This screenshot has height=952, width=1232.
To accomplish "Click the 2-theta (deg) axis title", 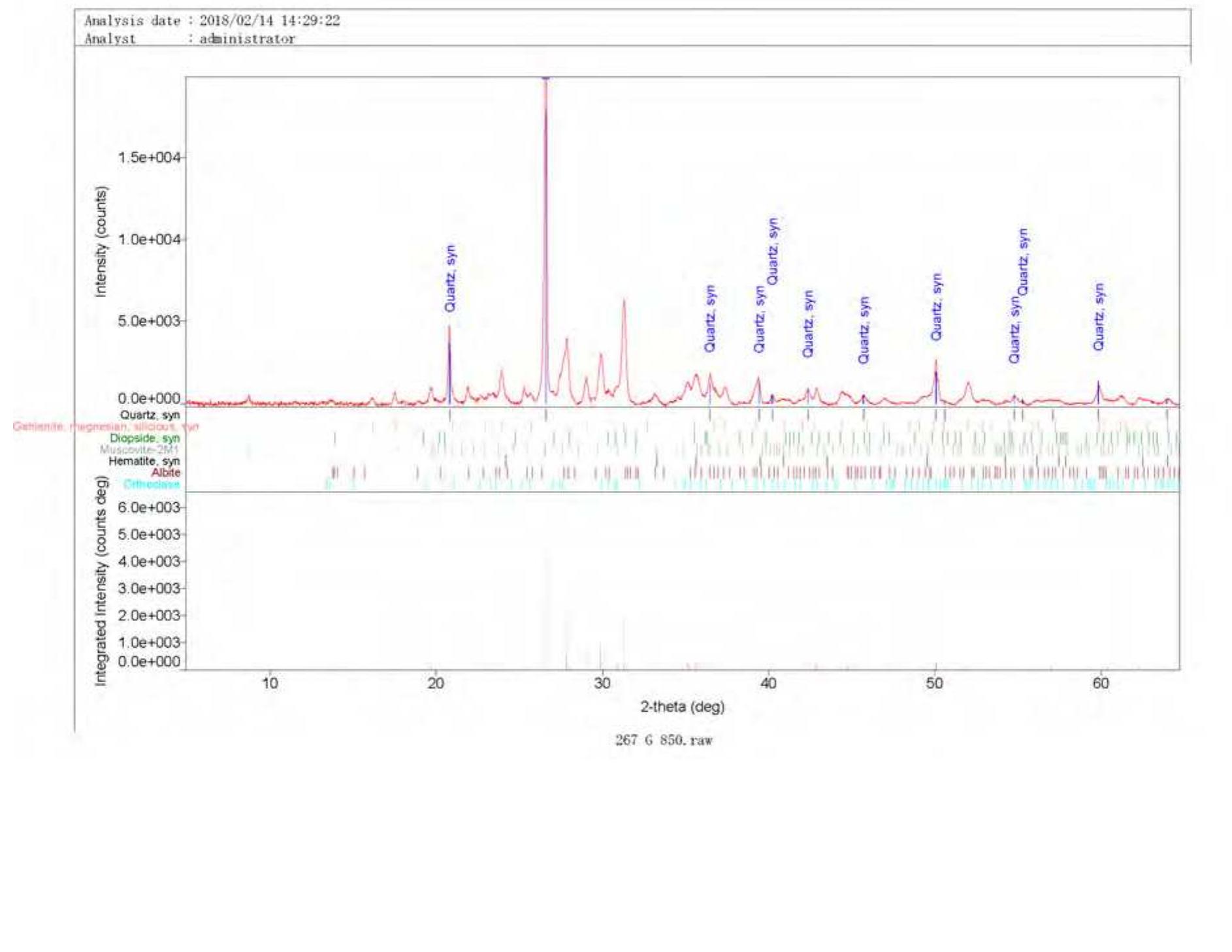I will (x=682, y=706).
